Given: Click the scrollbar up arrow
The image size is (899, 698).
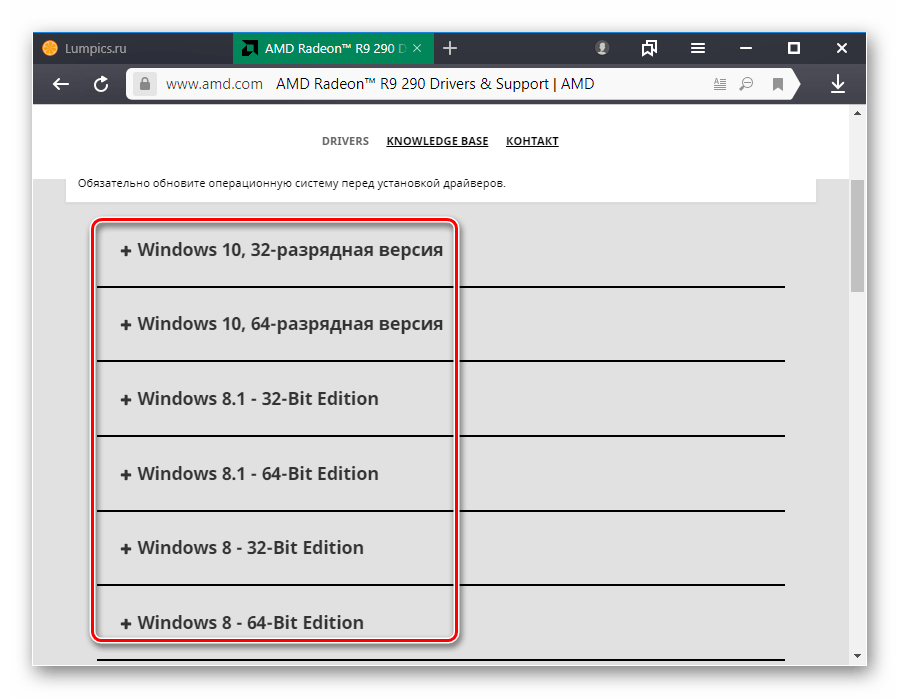Looking at the screenshot, I should coord(857,114).
